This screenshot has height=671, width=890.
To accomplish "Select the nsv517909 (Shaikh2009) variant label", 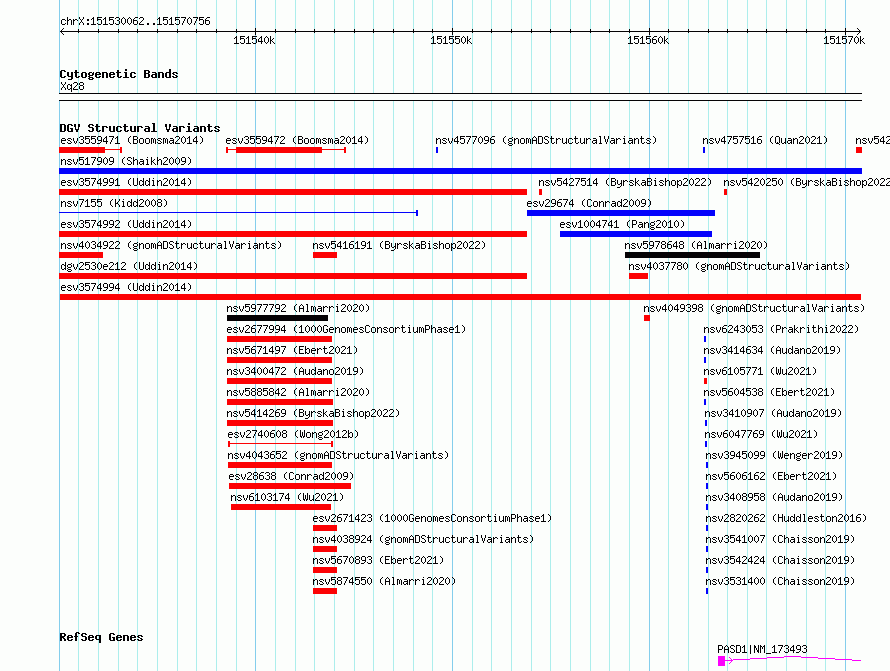I will tap(126, 161).
